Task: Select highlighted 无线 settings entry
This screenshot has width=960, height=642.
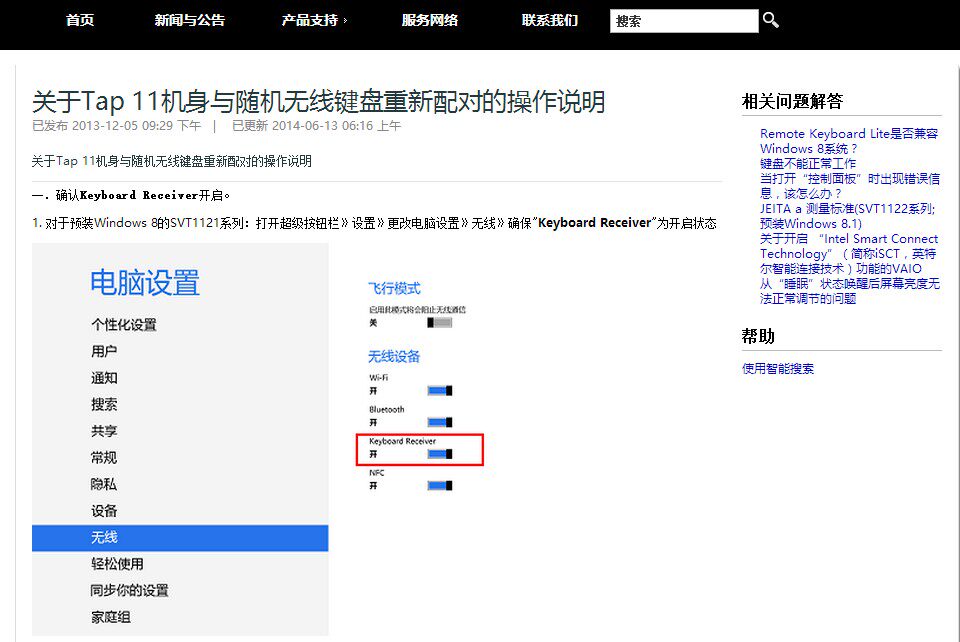Action: 180,538
